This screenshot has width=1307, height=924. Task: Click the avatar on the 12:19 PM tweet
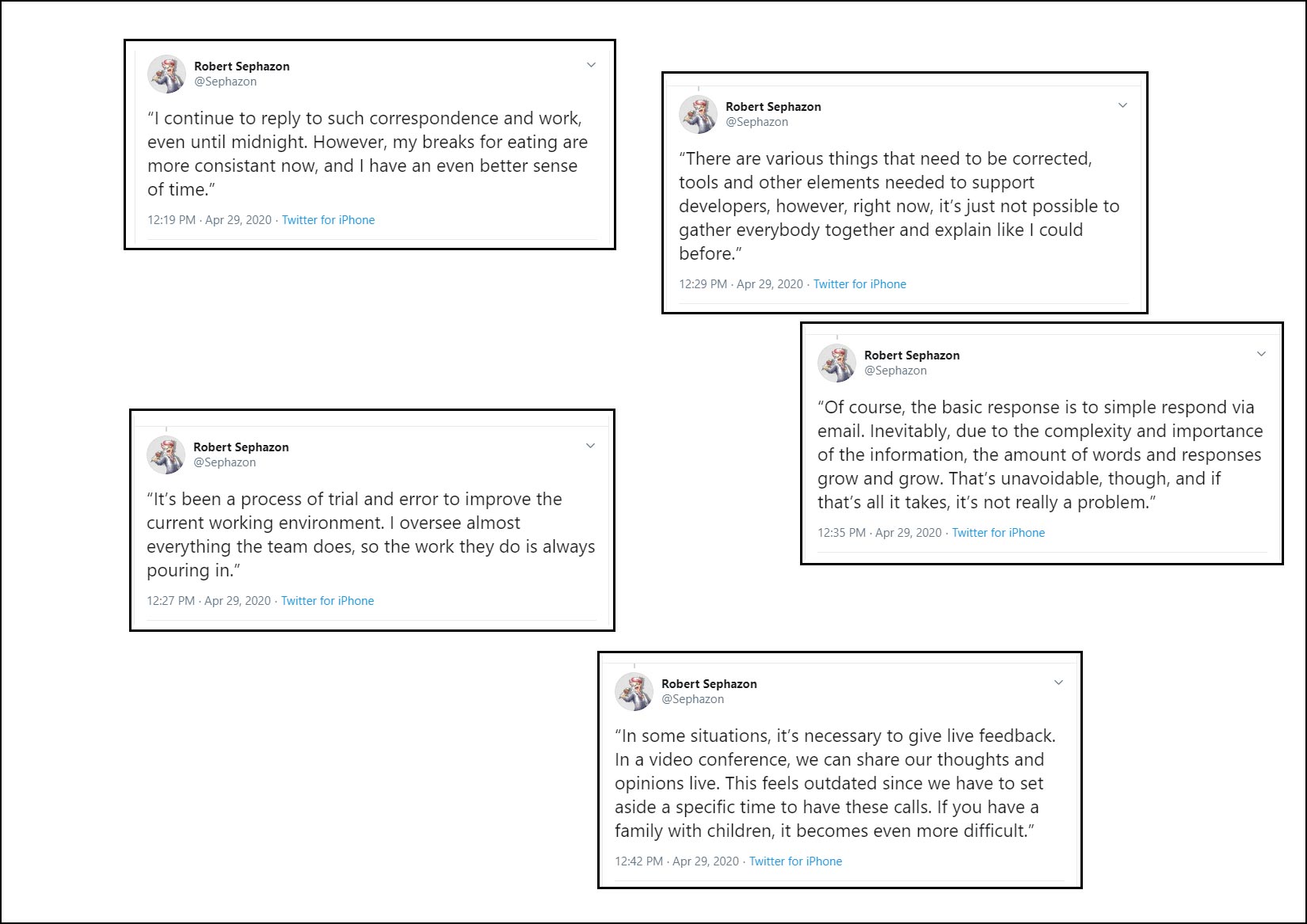(x=166, y=74)
